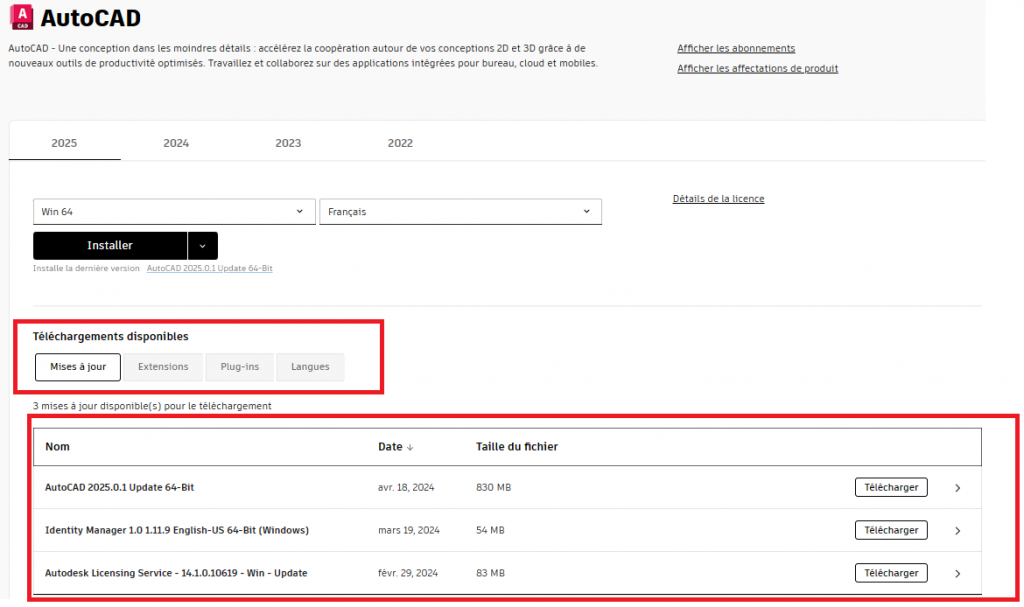The height and width of the screenshot is (607, 1024).
Task: Open the Français language dropdown
Action: 460,212
